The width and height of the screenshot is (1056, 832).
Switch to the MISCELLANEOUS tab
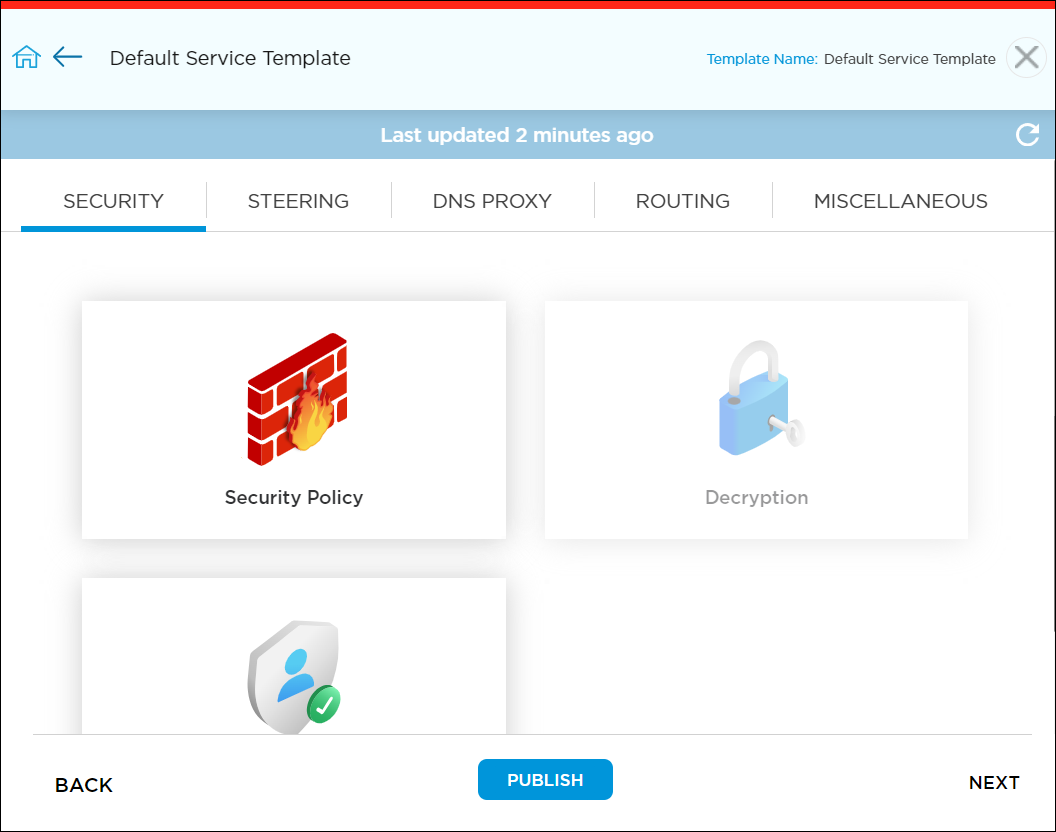coord(900,201)
